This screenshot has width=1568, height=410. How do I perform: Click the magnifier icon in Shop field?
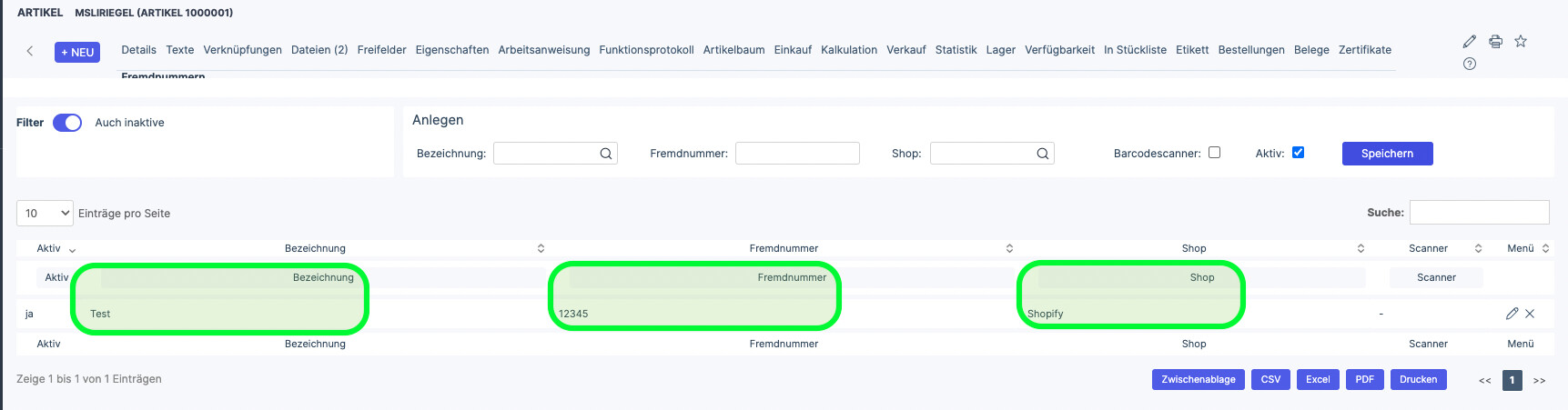[1043, 154]
